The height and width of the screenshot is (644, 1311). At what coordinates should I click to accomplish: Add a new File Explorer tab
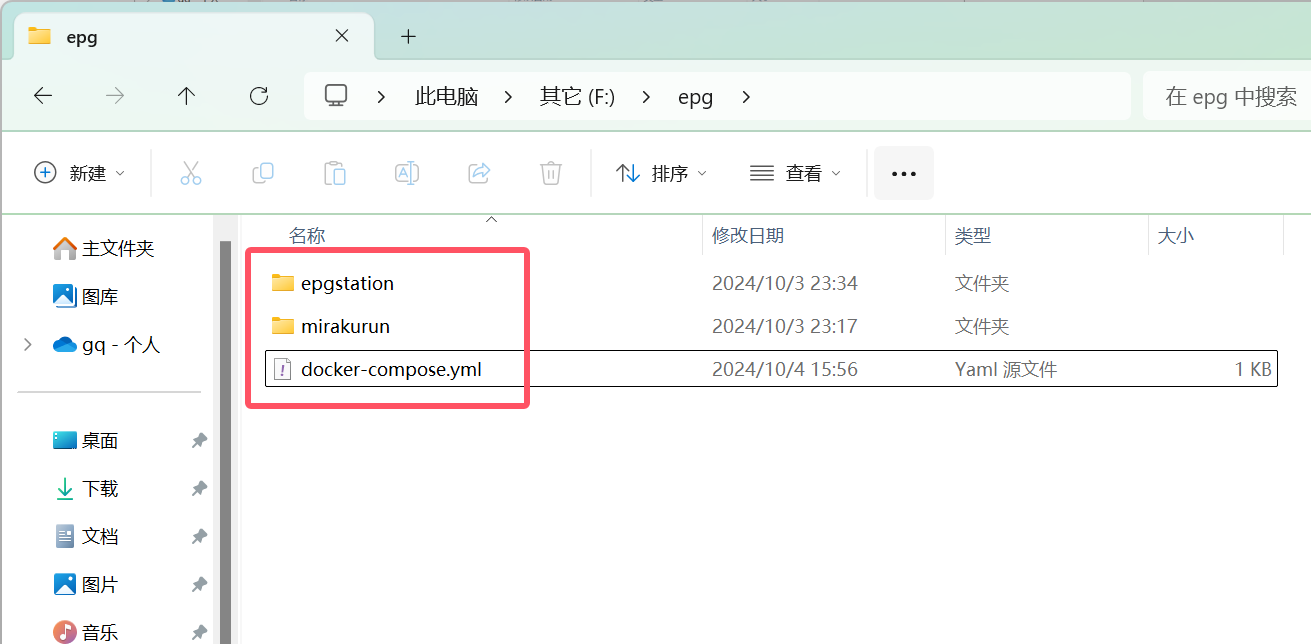point(408,36)
